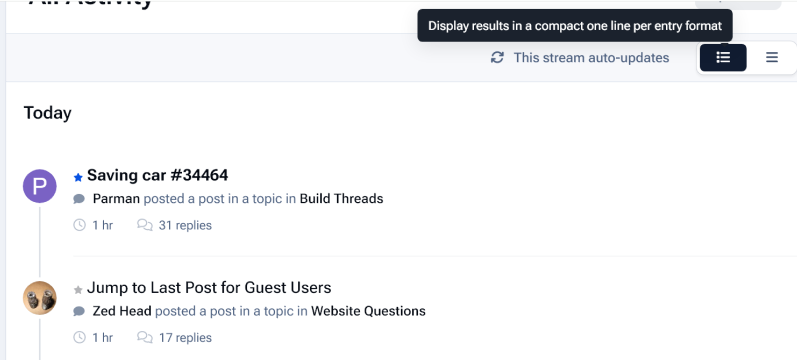797x360 pixels.
Task: Switch to condensed one-line view
Action: coord(723,57)
